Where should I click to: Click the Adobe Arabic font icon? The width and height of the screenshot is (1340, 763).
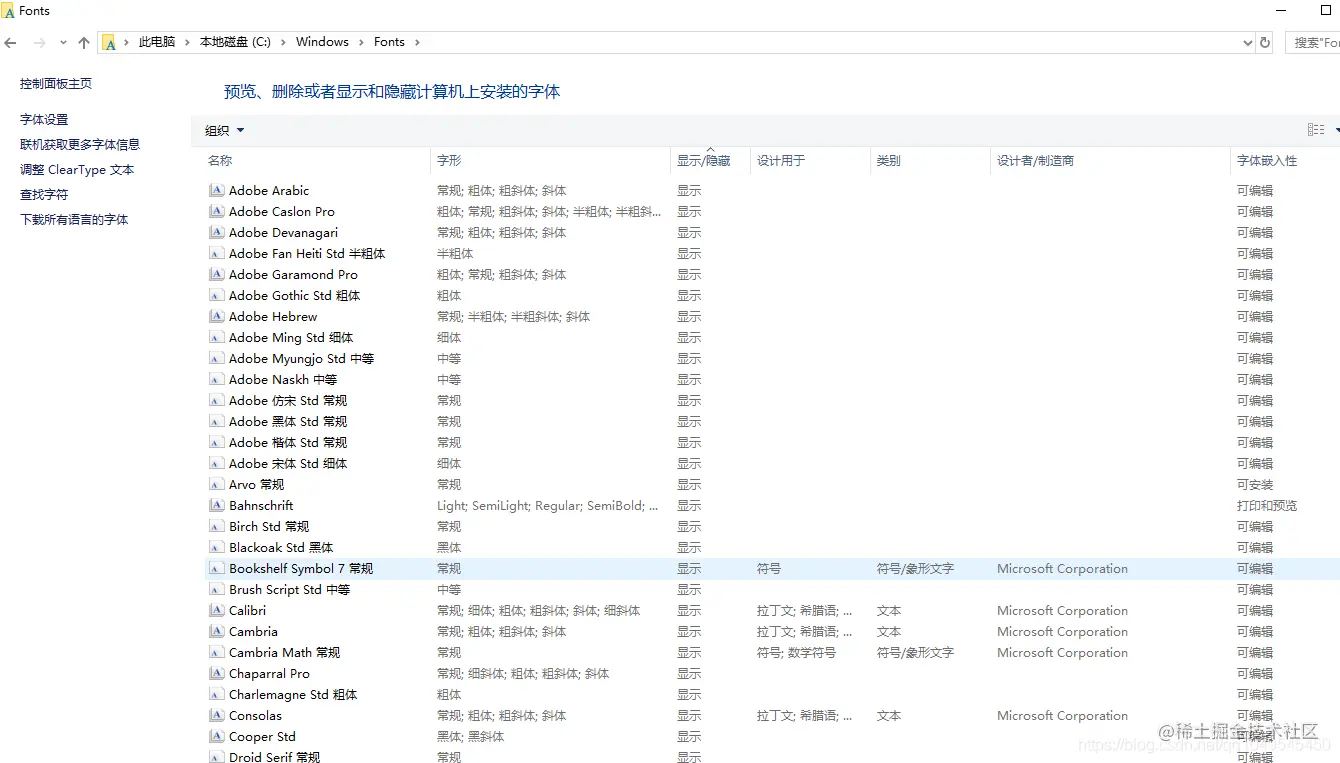coord(216,190)
